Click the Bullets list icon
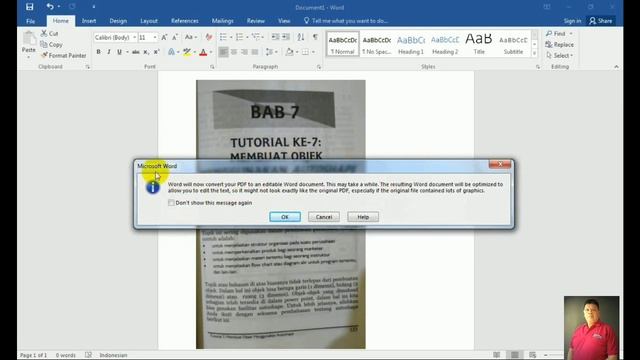The image size is (640, 360). click(223, 37)
